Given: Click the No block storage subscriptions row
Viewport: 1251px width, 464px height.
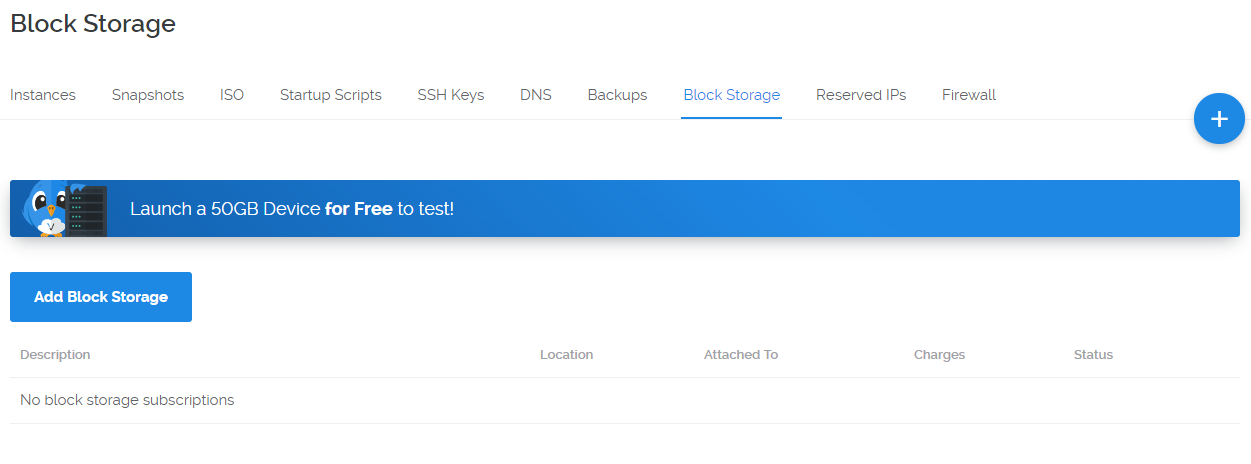Looking at the screenshot, I should pos(625,400).
